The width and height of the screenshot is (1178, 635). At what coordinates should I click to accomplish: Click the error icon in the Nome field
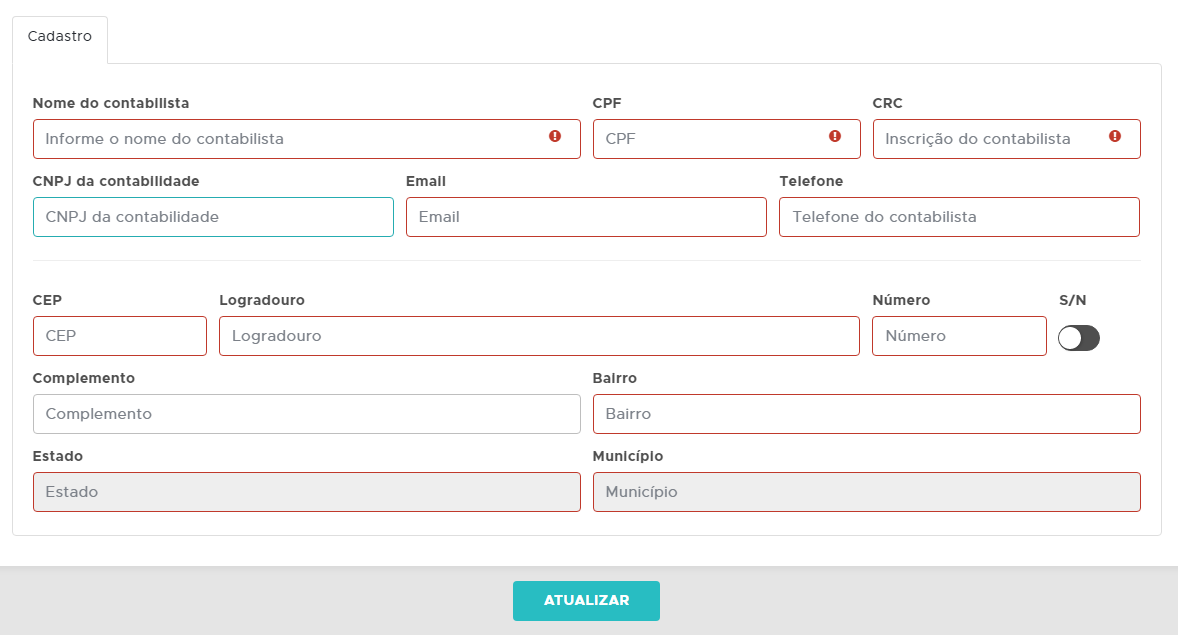coord(555,136)
